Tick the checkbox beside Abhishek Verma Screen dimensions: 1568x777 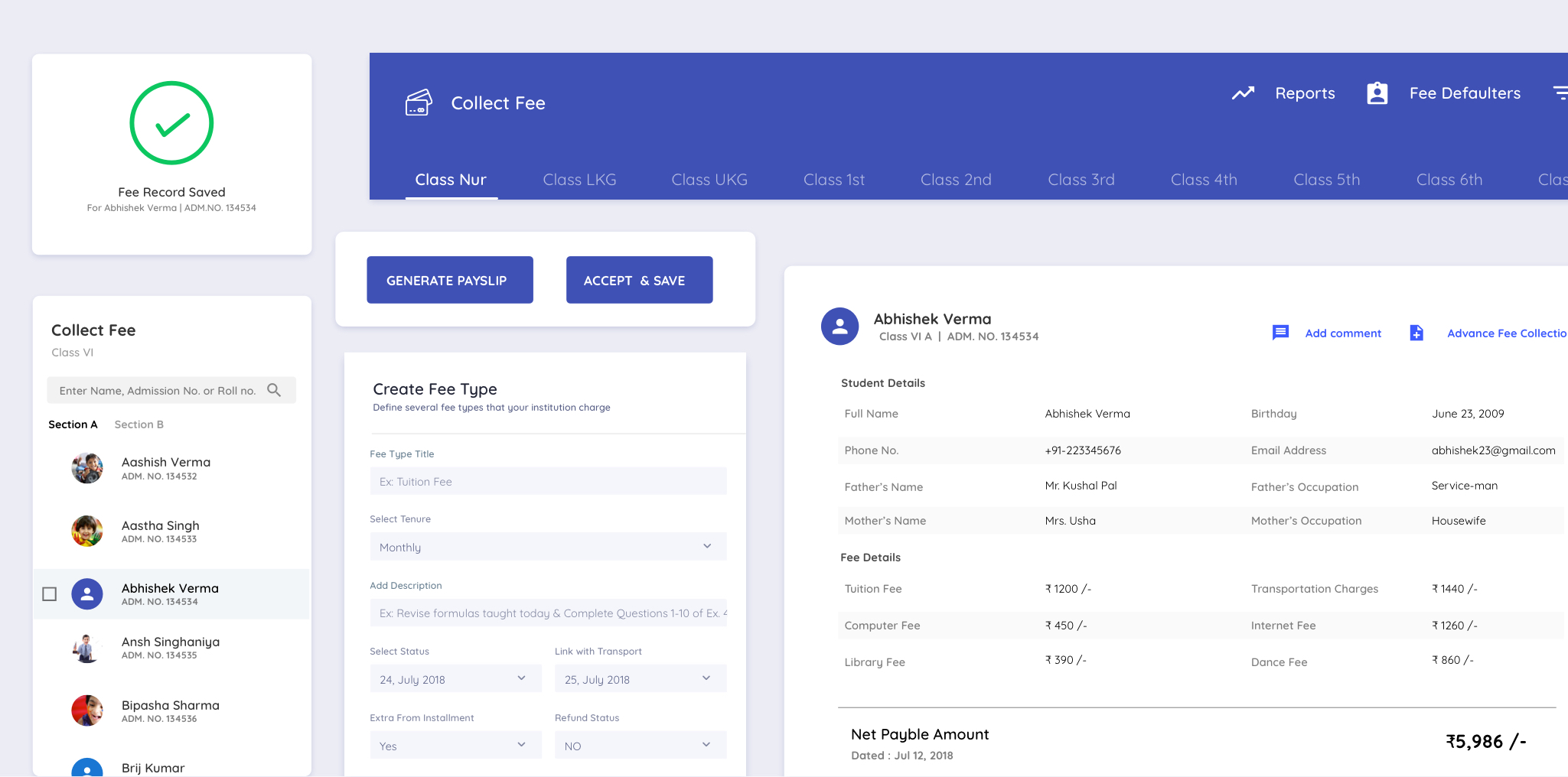point(50,594)
